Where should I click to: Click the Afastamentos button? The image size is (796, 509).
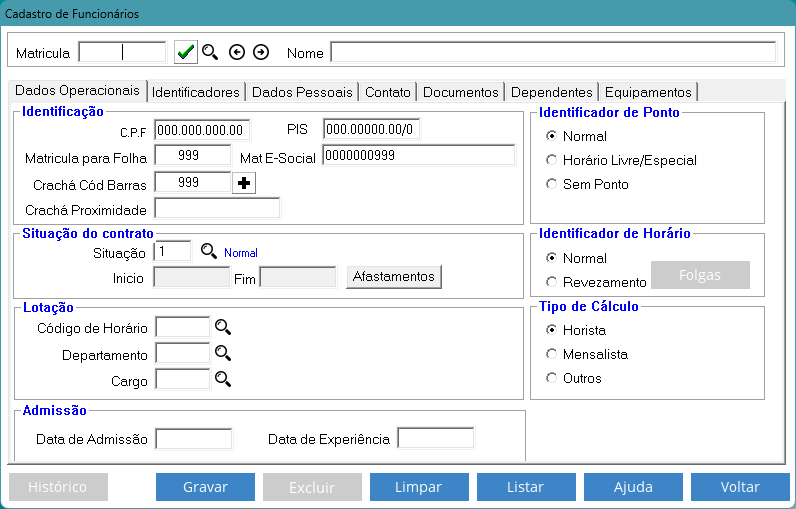[394, 276]
